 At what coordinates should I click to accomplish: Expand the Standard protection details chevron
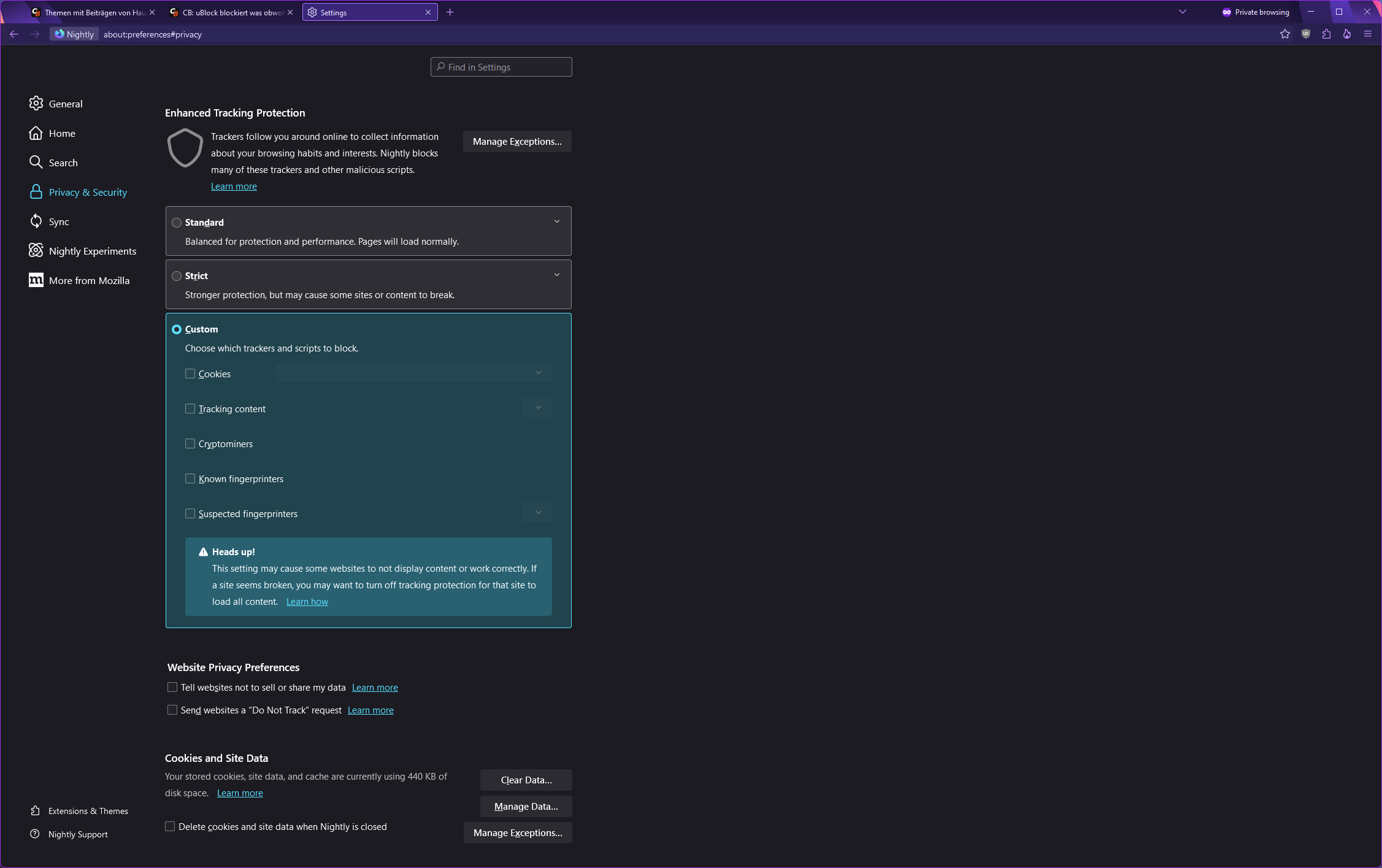tap(557, 221)
